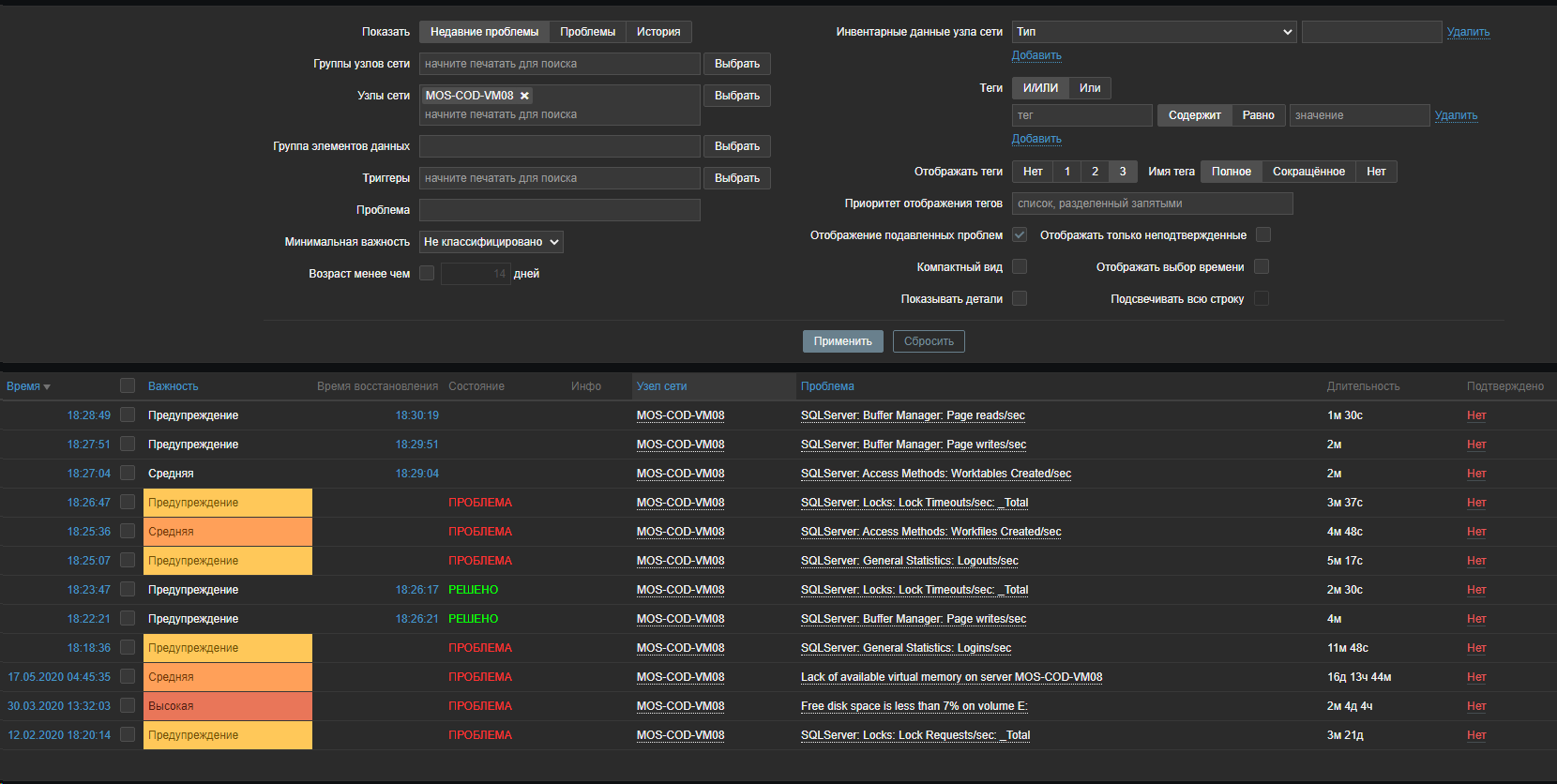This screenshot has height=784, width=1557.
Task: Expand the Тип inventory dropdown
Action: click(1154, 32)
